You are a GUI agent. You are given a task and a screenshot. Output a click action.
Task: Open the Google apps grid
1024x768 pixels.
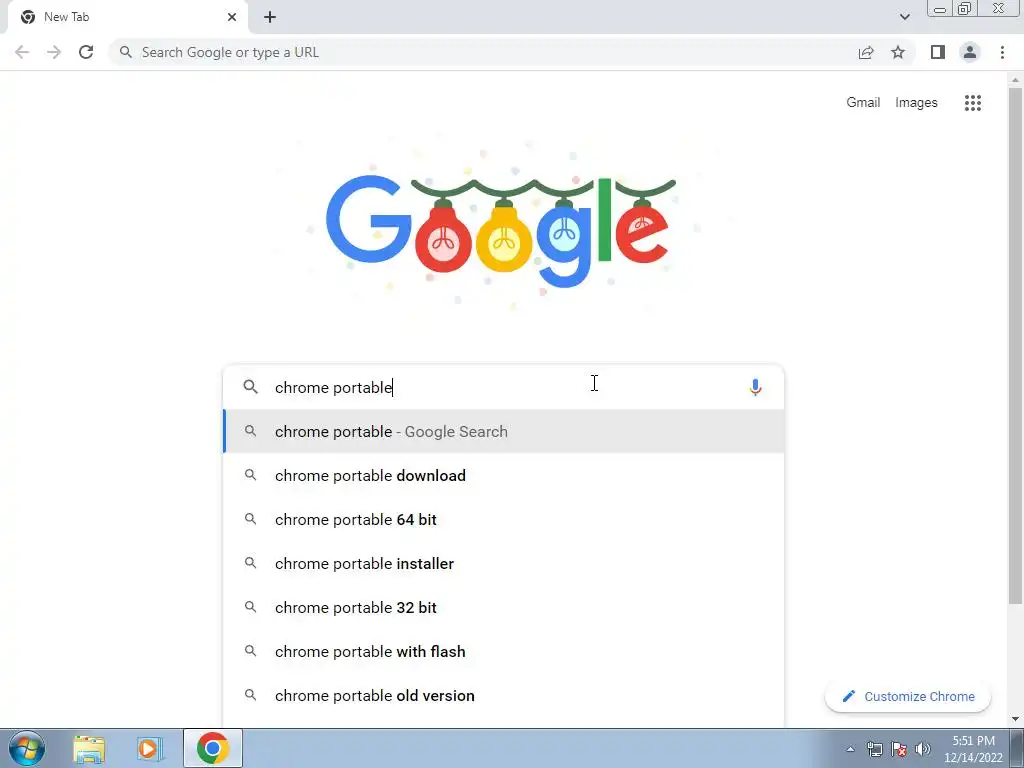tap(973, 103)
